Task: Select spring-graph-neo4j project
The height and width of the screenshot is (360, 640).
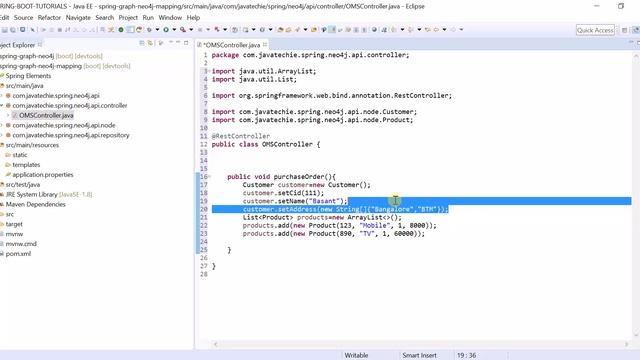Action: click(x=51, y=56)
